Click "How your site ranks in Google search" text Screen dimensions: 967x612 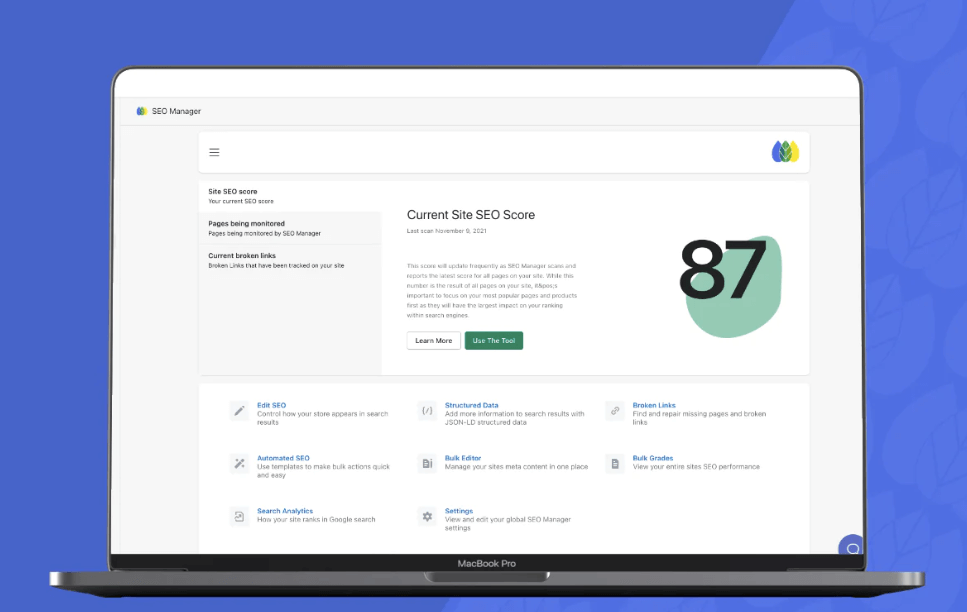316,519
